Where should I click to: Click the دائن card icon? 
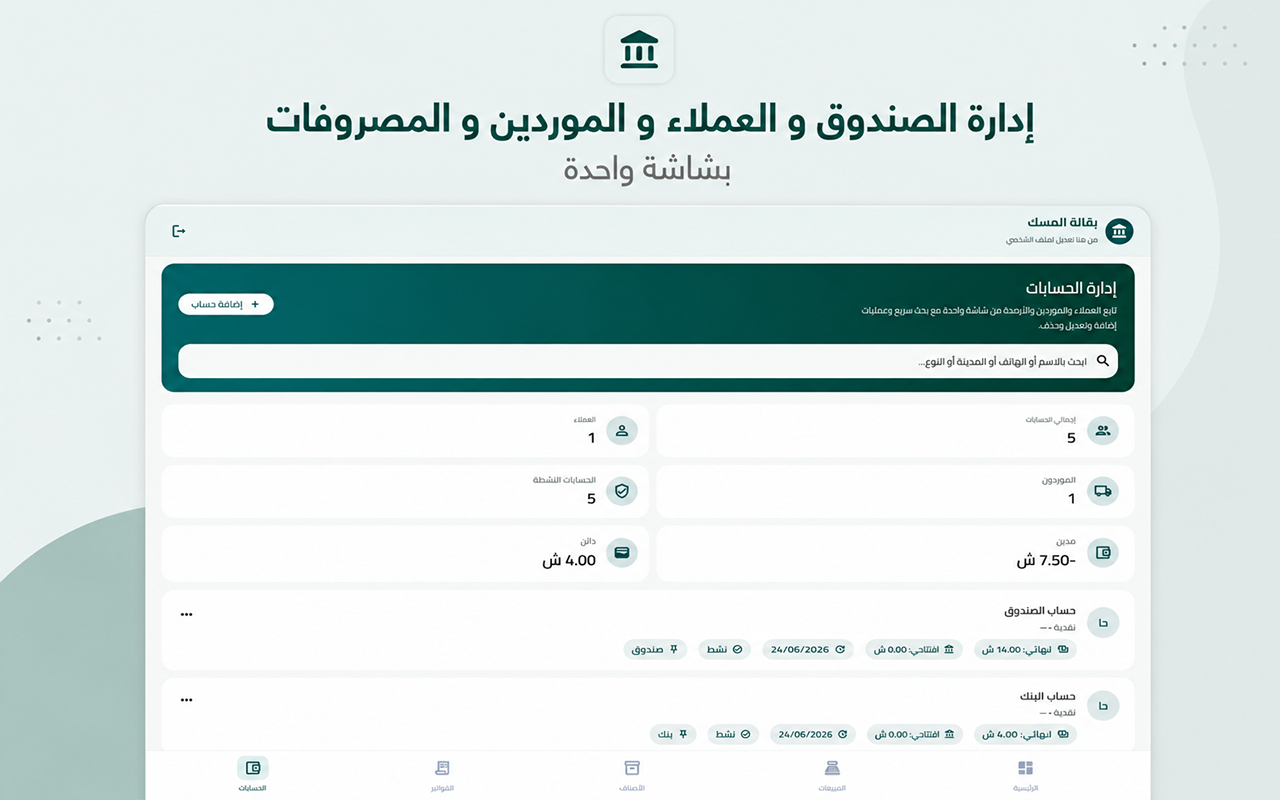[x=622, y=552]
